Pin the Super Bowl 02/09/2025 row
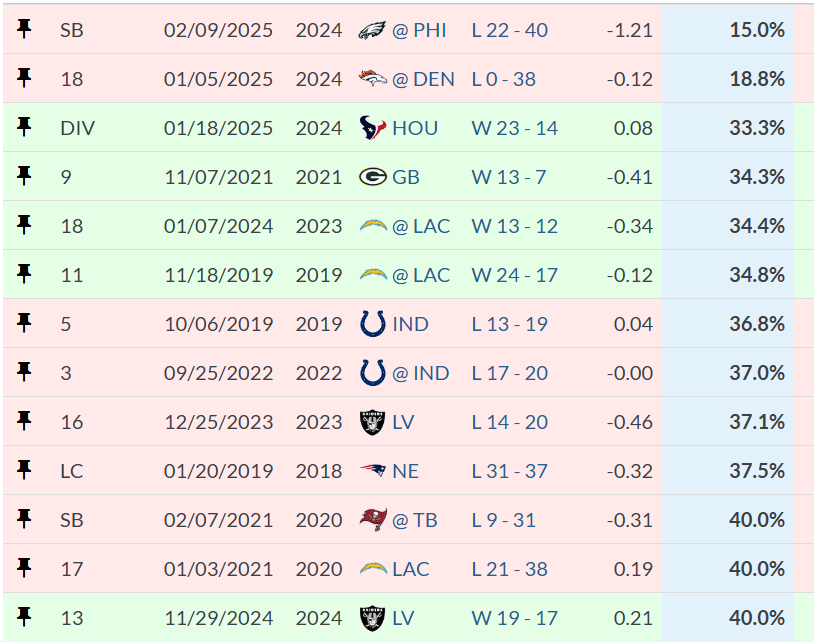The width and height of the screenshot is (814, 642). pyautogui.click(x=24, y=29)
